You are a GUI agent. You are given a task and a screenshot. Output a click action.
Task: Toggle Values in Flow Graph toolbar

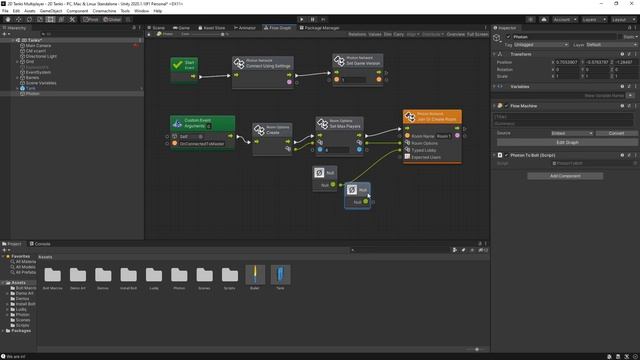point(375,34)
